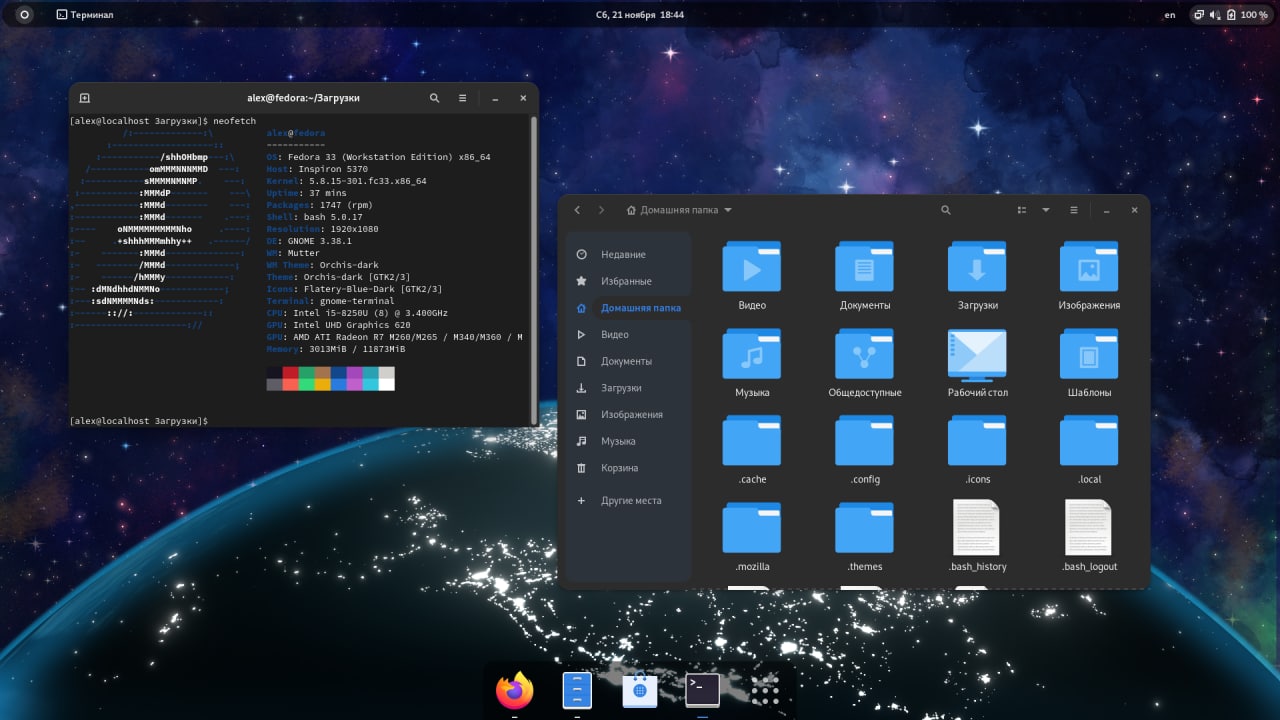Search in the terminal window
Screen dimensions: 1280x720
[434, 98]
